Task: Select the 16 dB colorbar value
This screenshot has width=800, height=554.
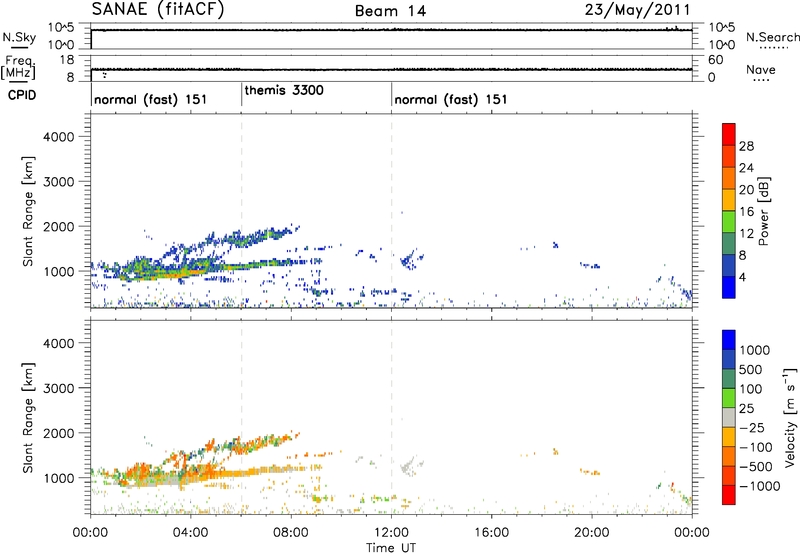Action: coord(746,212)
